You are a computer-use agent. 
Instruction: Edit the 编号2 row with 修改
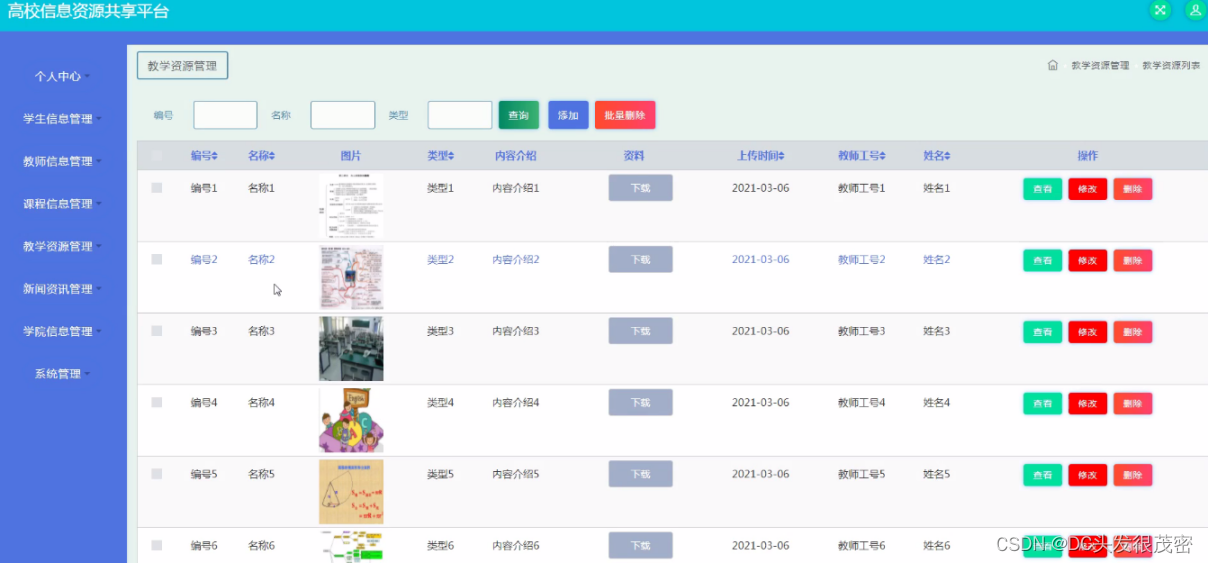point(1087,260)
